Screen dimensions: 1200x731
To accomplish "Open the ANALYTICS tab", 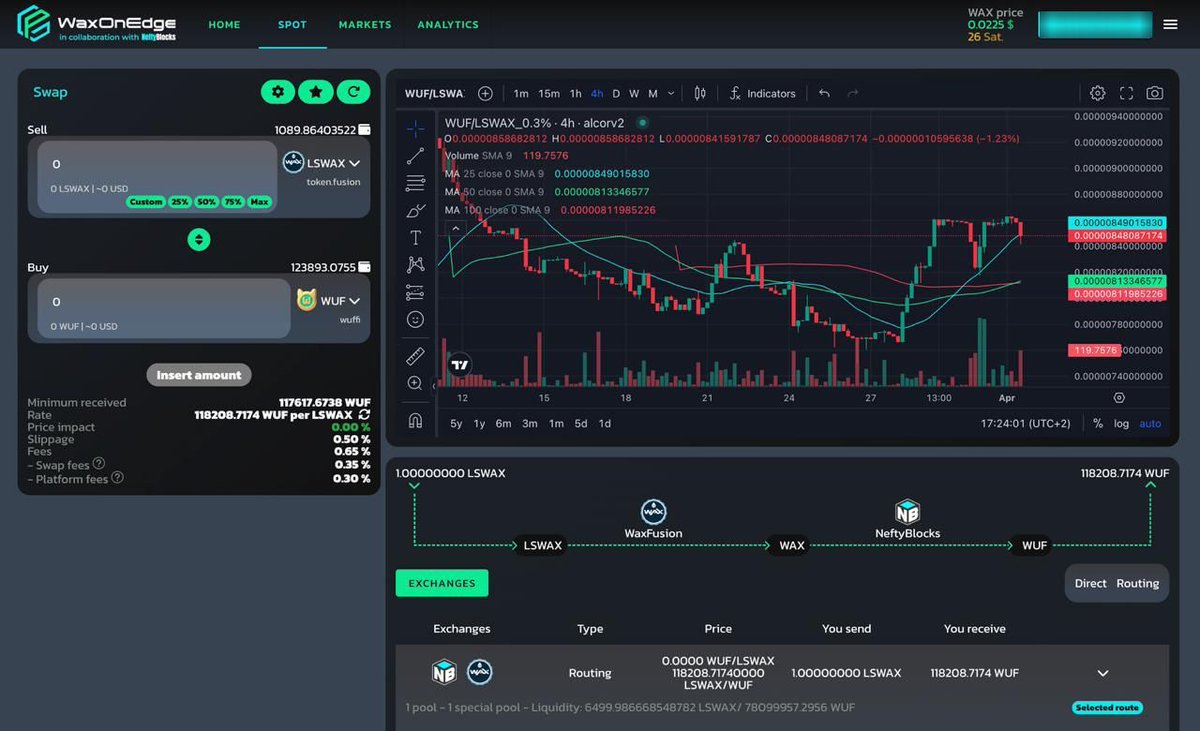I will 448,24.
